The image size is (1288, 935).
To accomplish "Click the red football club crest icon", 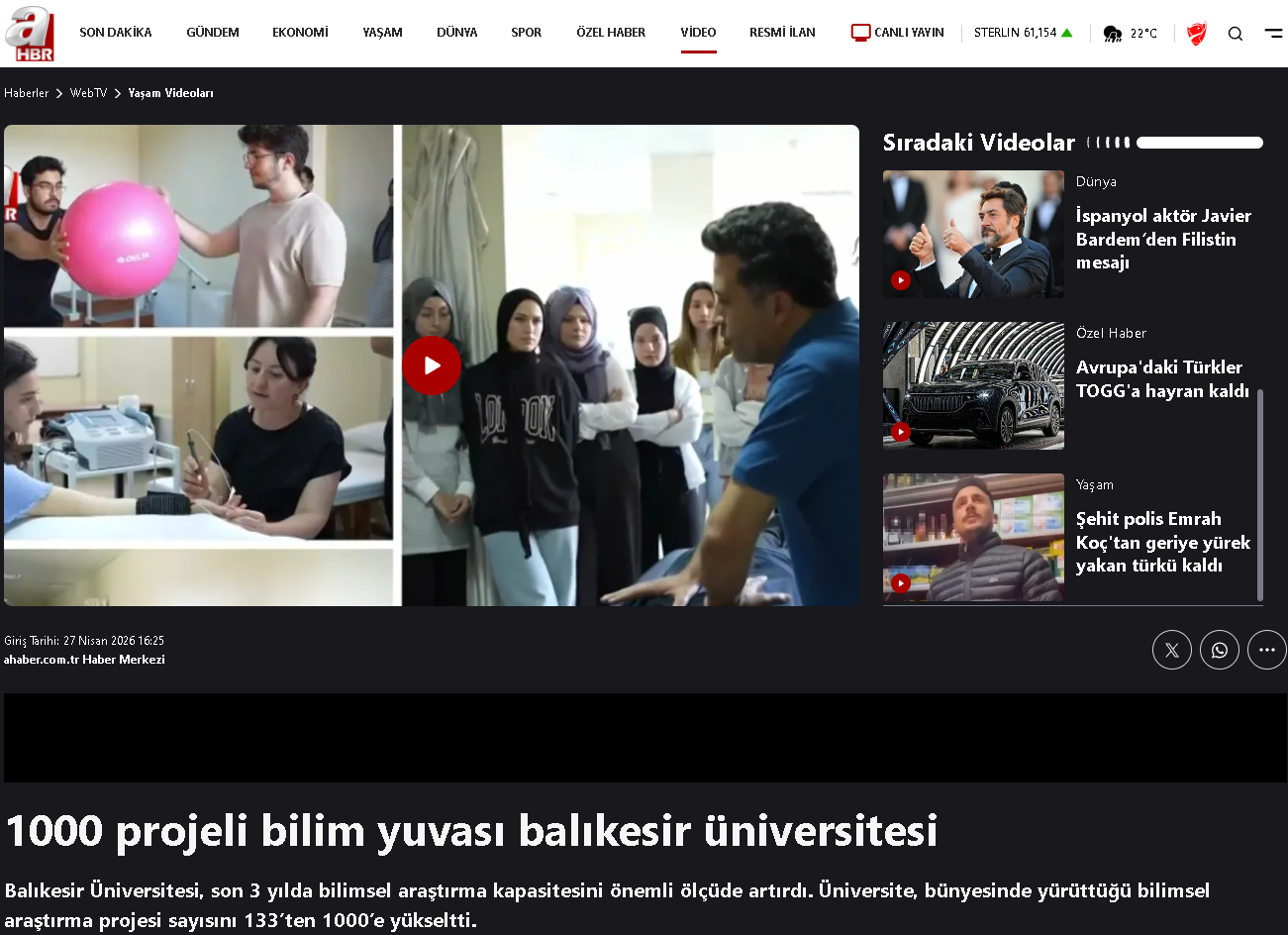I will pos(1197,34).
